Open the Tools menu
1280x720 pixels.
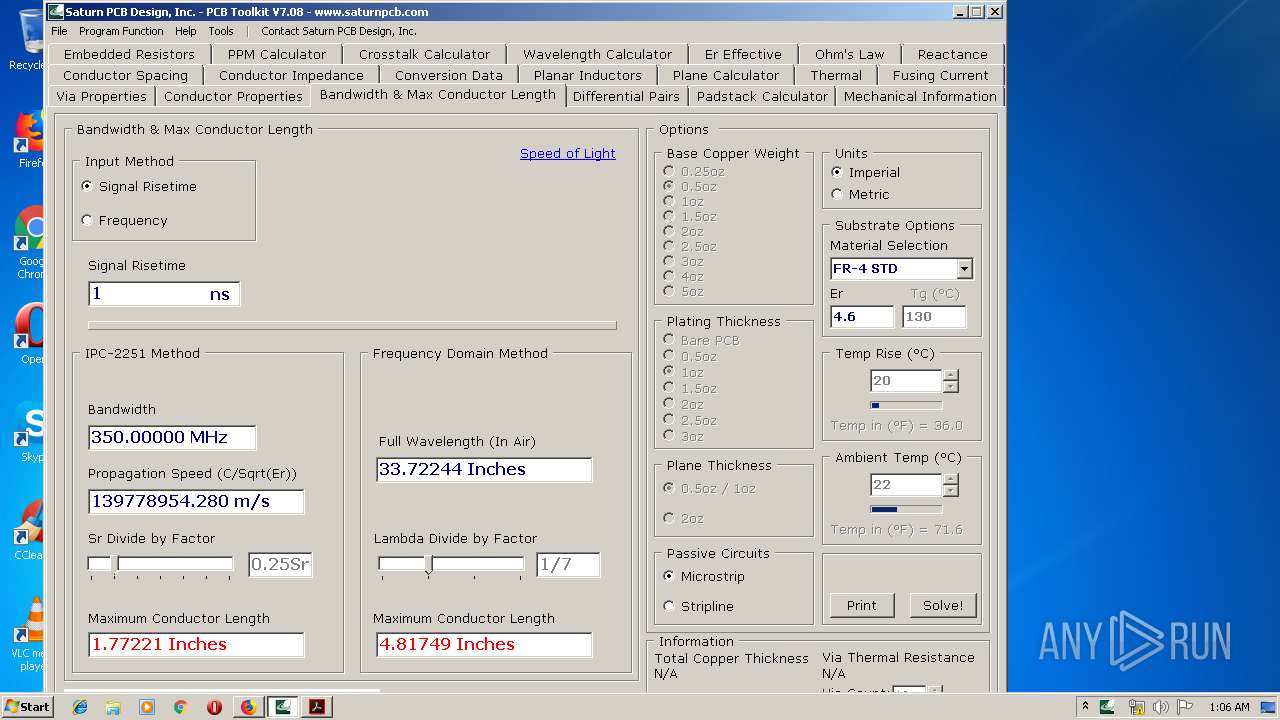pyautogui.click(x=221, y=31)
